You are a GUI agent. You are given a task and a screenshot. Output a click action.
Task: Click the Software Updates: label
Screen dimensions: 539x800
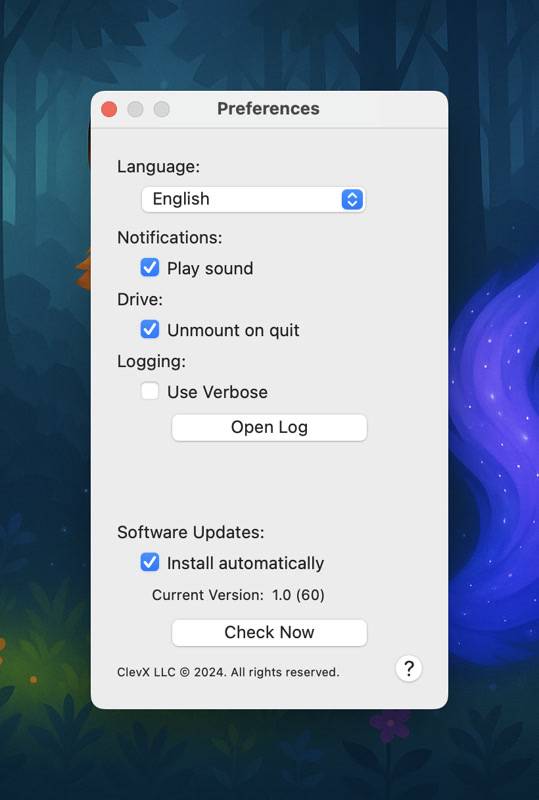click(191, 532)
